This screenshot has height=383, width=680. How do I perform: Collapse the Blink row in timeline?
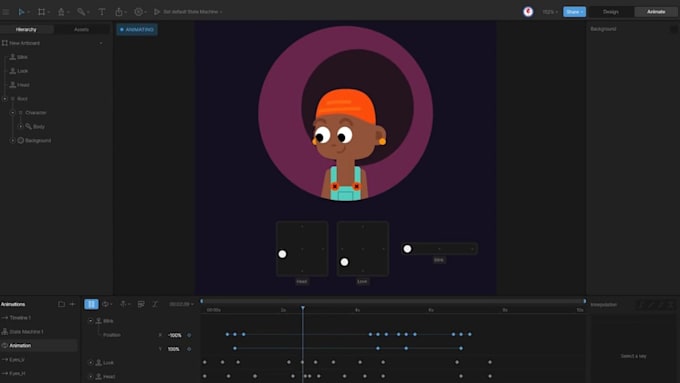coord(91,321)
